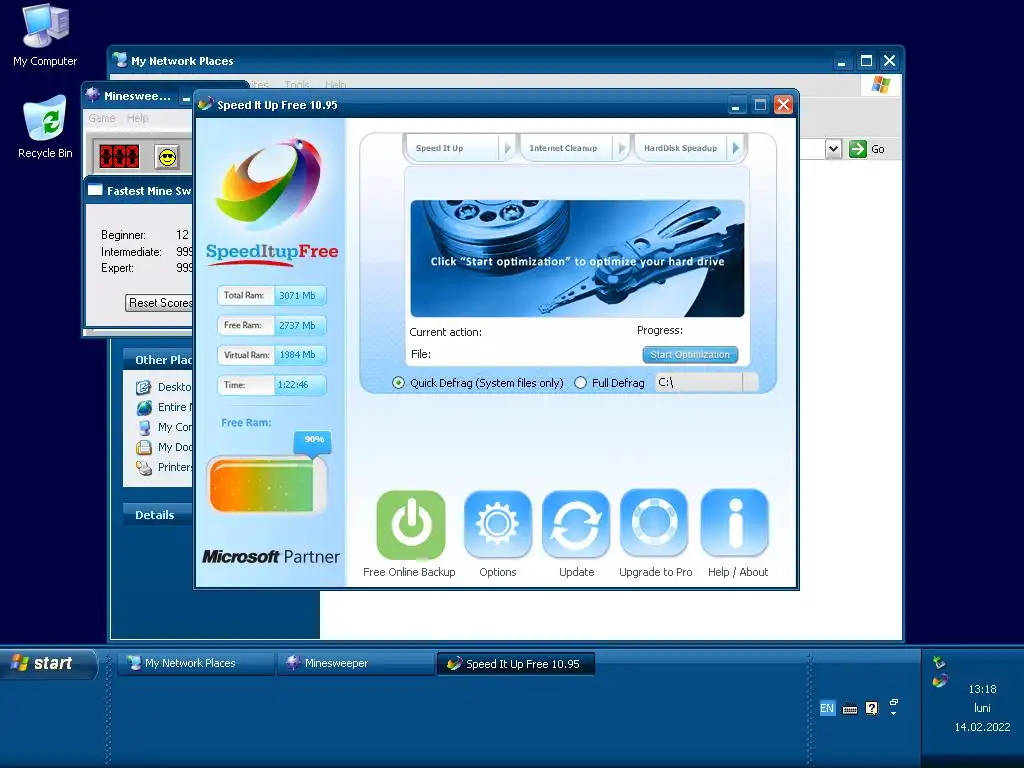Expand the Details panel header
1024x768 pixels.
158,515
